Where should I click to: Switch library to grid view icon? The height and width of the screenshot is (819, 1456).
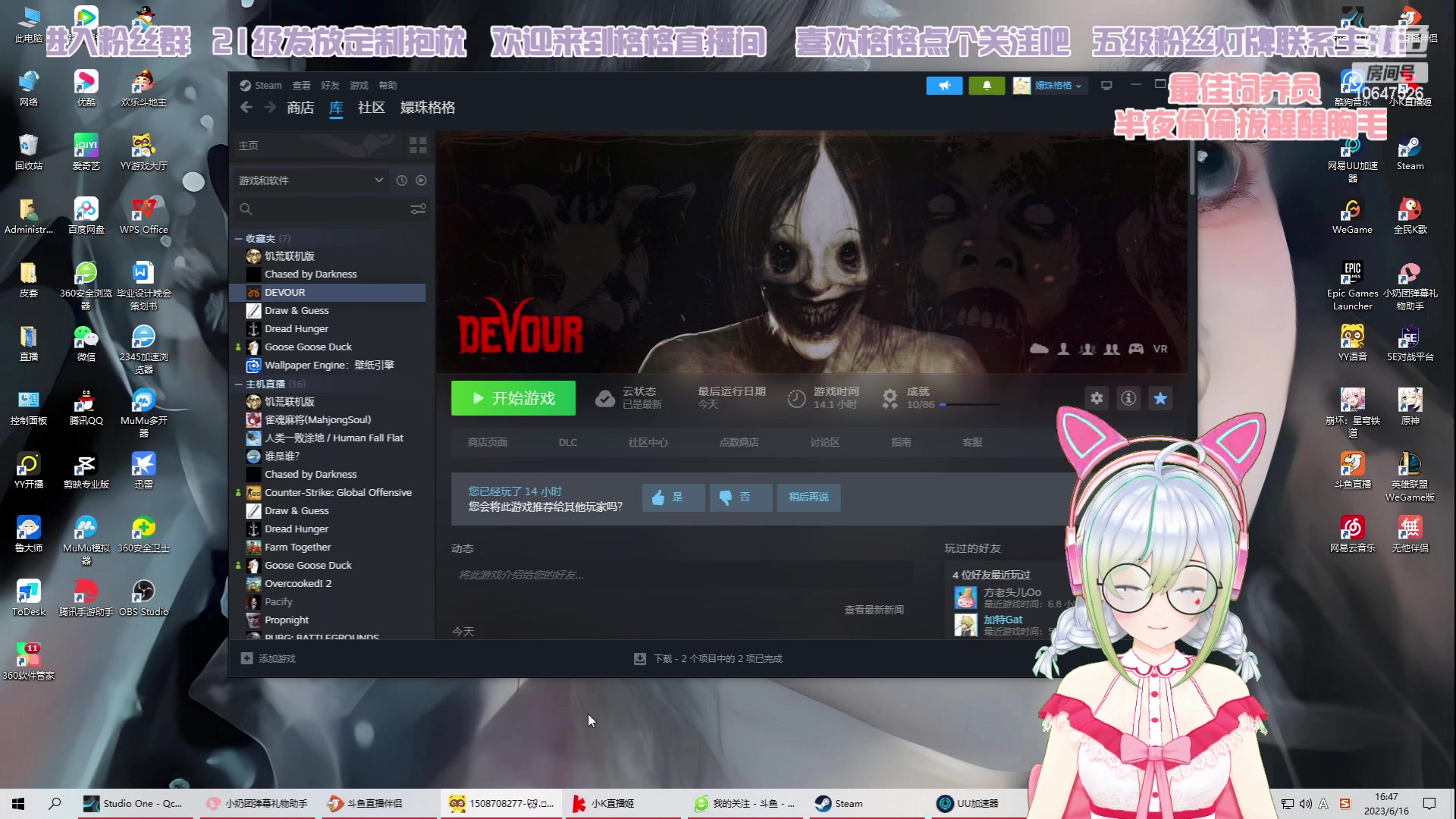[x=418, y=145]
